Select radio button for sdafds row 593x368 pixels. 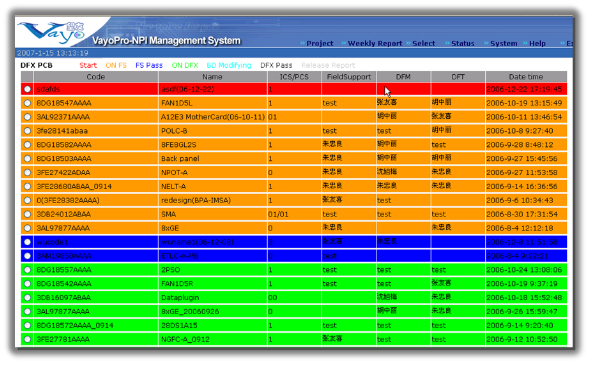pyautogui.click(x=27, y=89)
